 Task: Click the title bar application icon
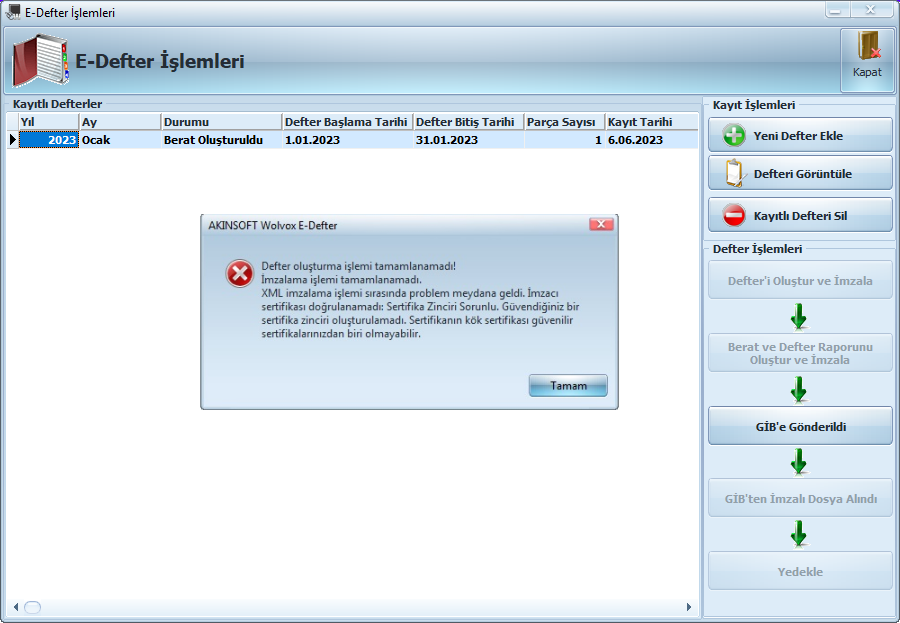pyautogui.click(x=13, y=11)
